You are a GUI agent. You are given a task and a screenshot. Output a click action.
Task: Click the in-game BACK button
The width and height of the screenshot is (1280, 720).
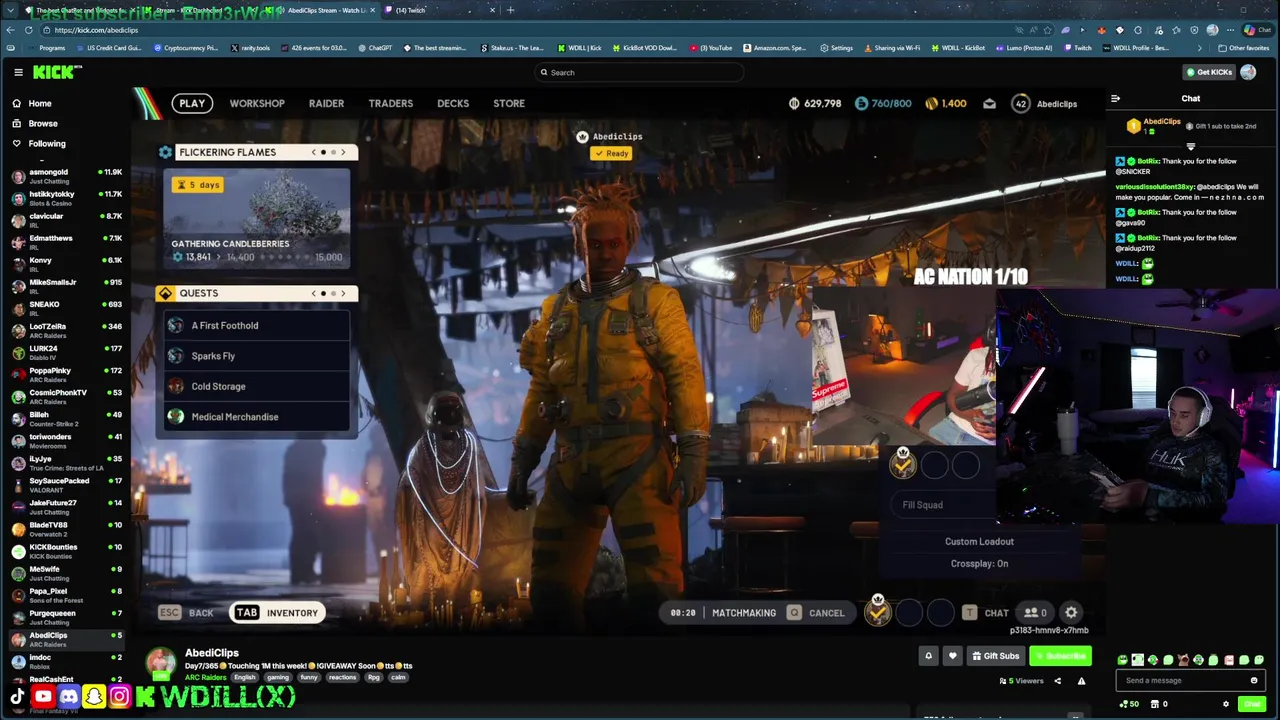tap(187, 613)
